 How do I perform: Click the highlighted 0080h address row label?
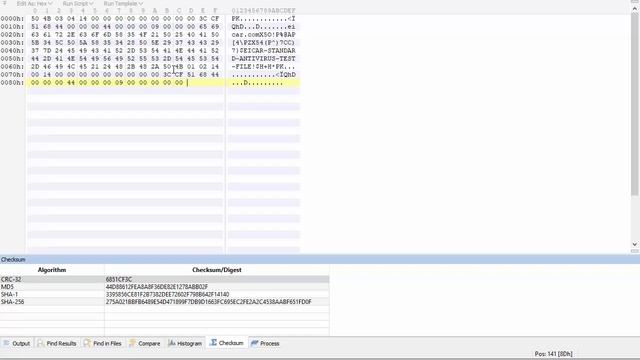(12, 82)
